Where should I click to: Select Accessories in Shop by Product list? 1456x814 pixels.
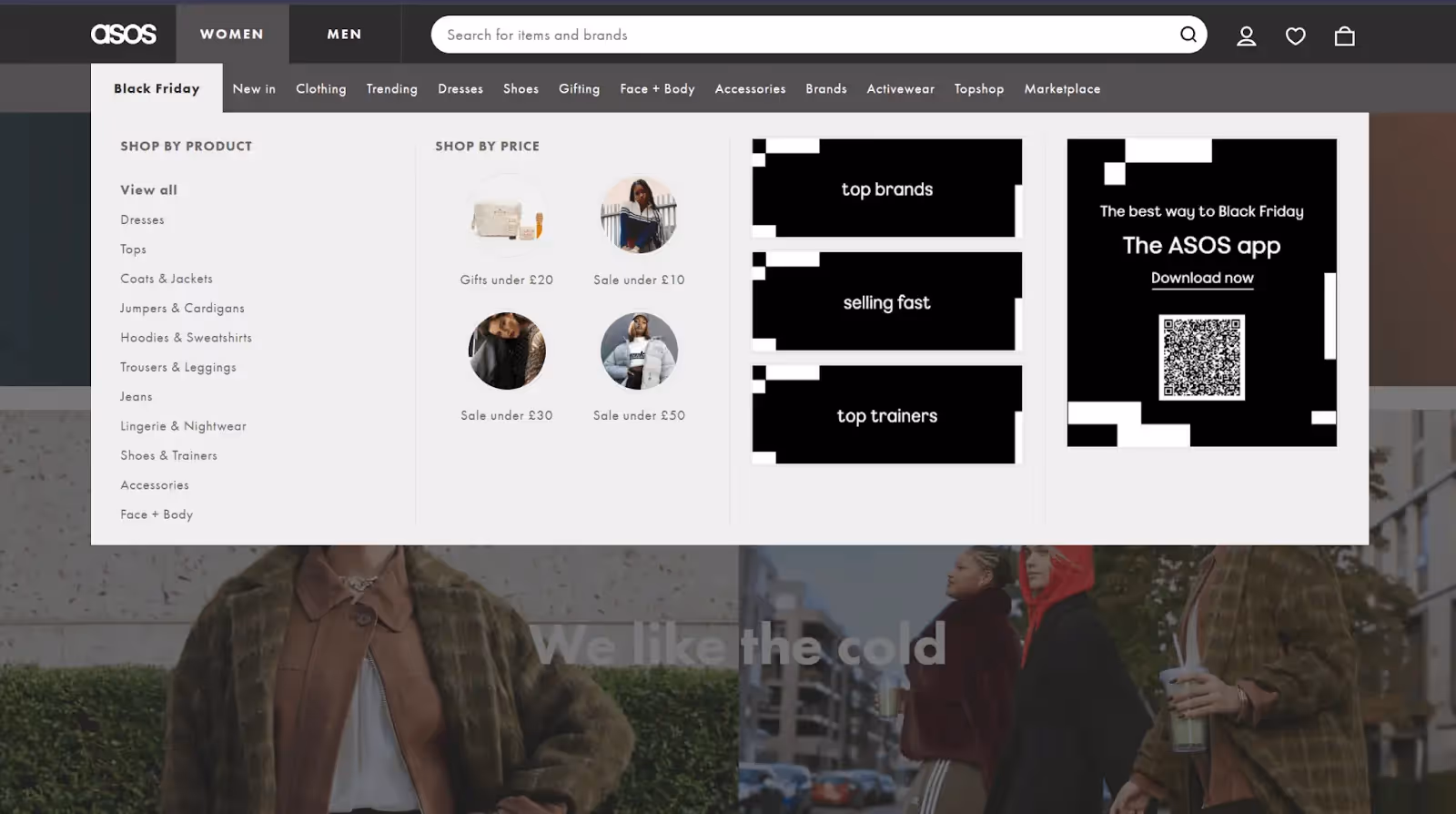click(155, 485)
